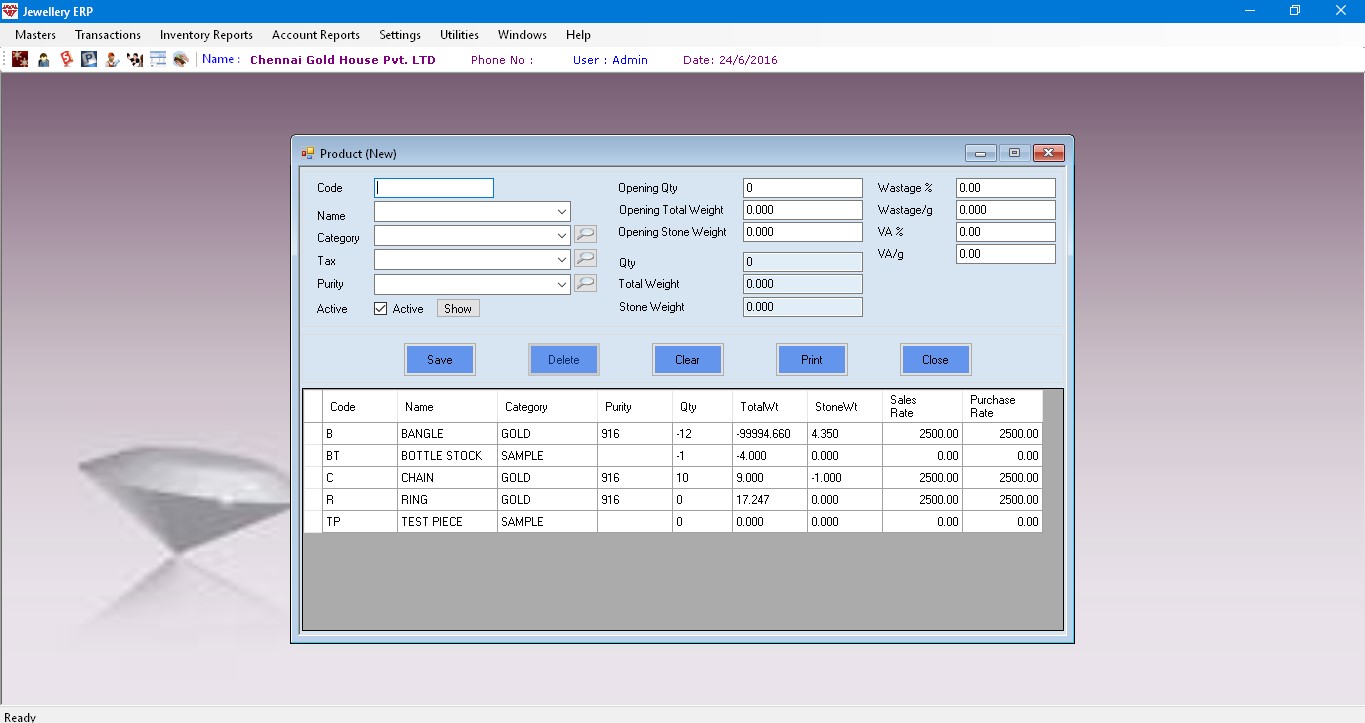Image resolution: width=1365 pixels, height=723 pixels.
Task: Click the Clear button
Action: tap(688, 360)
